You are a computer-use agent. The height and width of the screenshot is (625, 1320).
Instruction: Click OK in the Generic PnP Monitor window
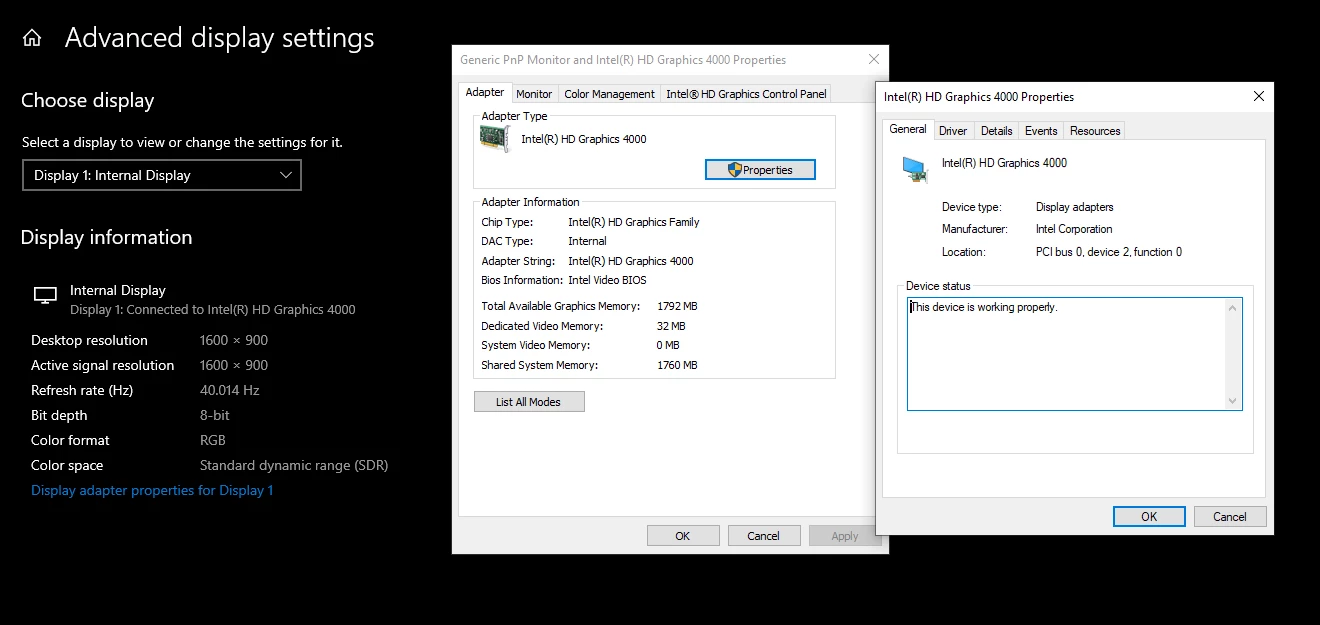[683, 536]
